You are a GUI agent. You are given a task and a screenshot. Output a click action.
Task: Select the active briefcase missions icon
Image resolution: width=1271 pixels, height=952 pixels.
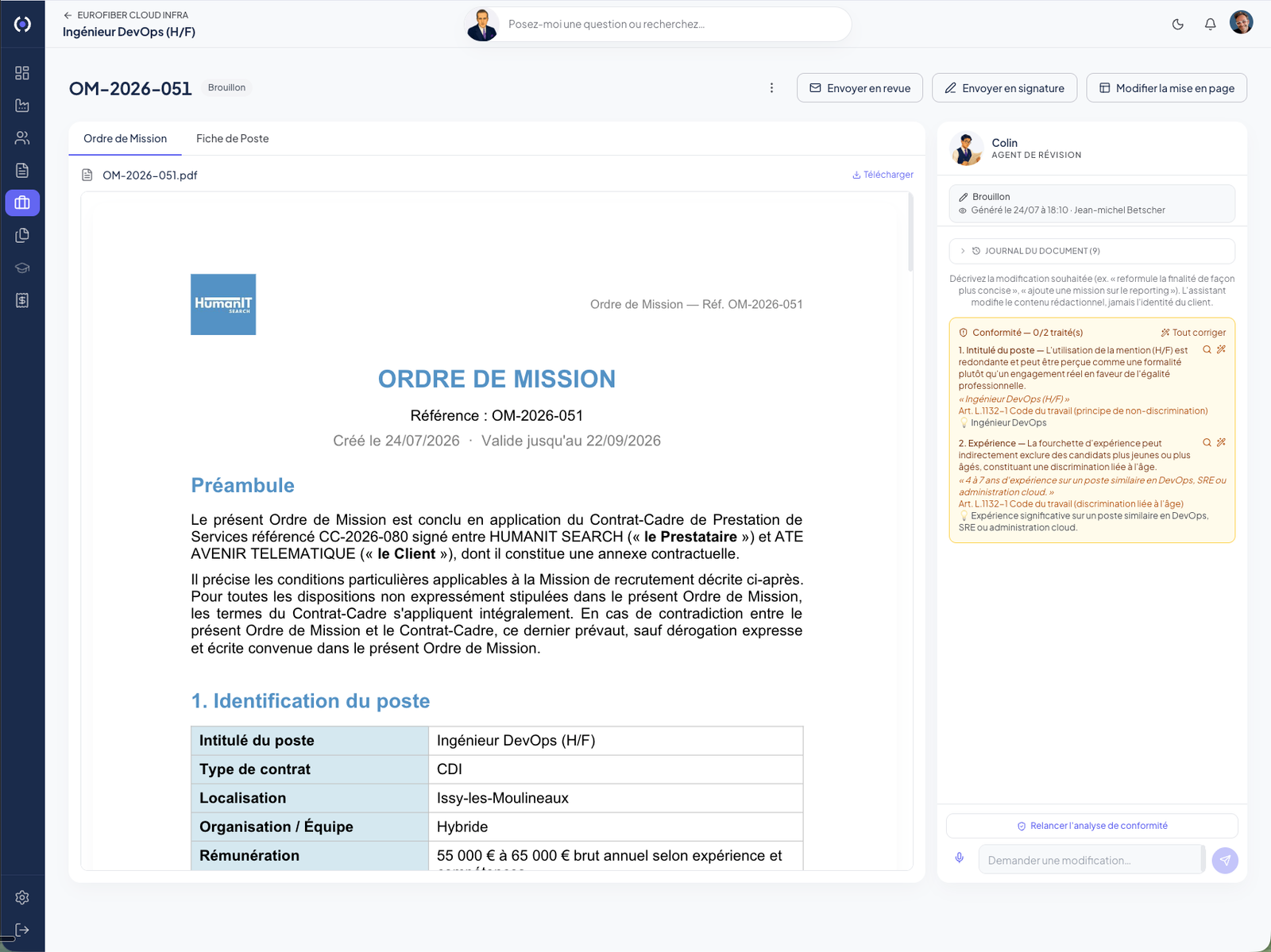(x=22, y=203)
